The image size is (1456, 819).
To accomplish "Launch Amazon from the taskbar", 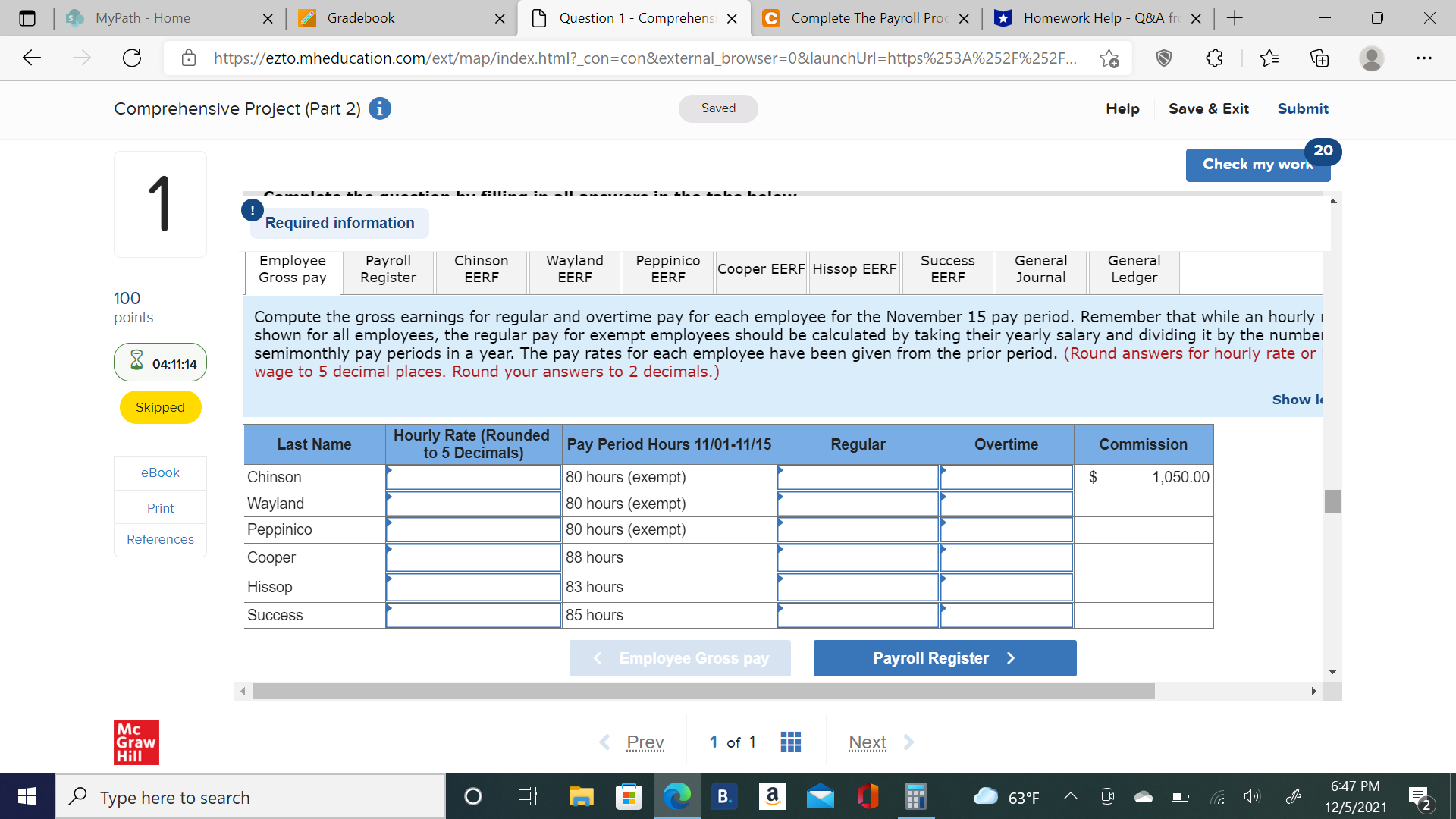I will pos(773,796).
